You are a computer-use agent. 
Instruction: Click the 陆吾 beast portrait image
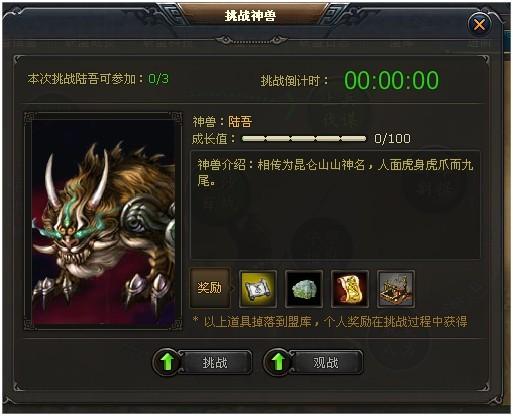point(103,221)
